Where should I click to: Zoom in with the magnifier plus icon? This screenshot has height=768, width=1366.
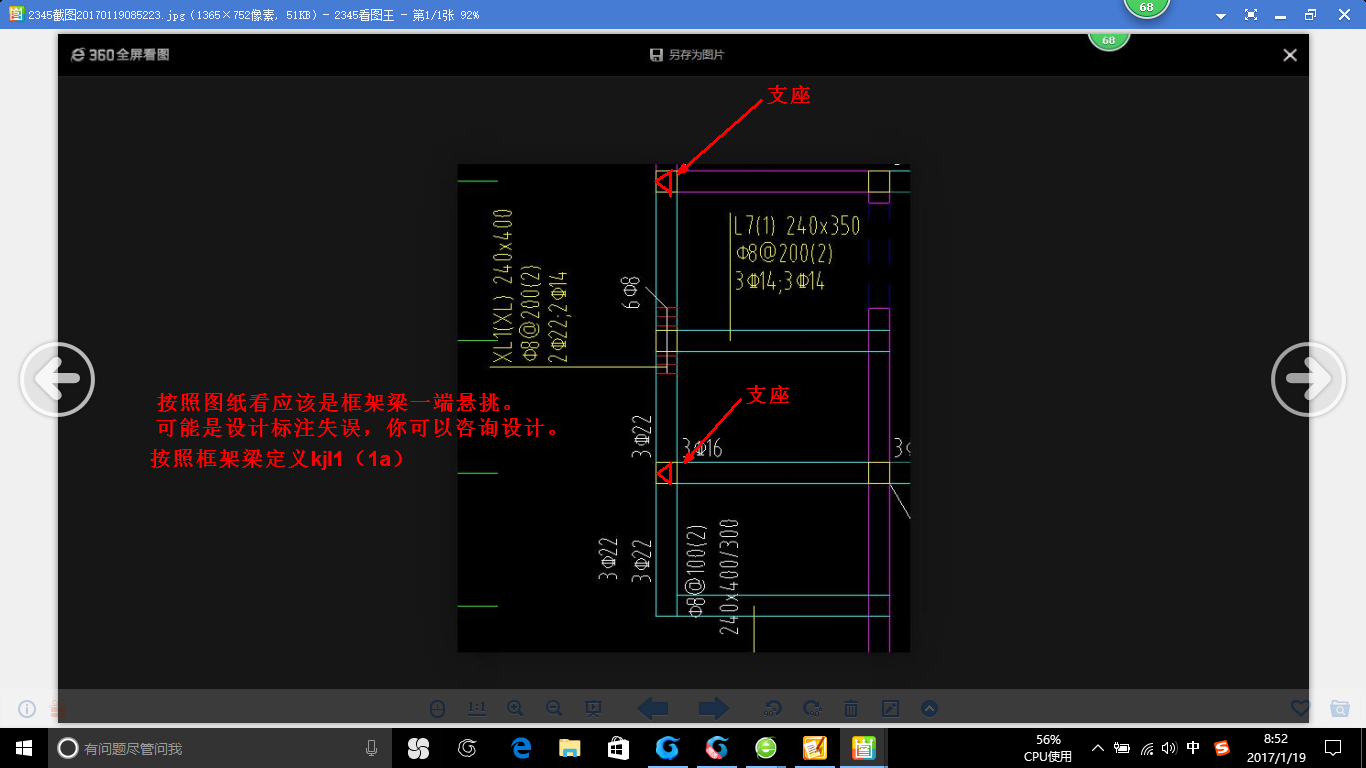tap(516, 709)
